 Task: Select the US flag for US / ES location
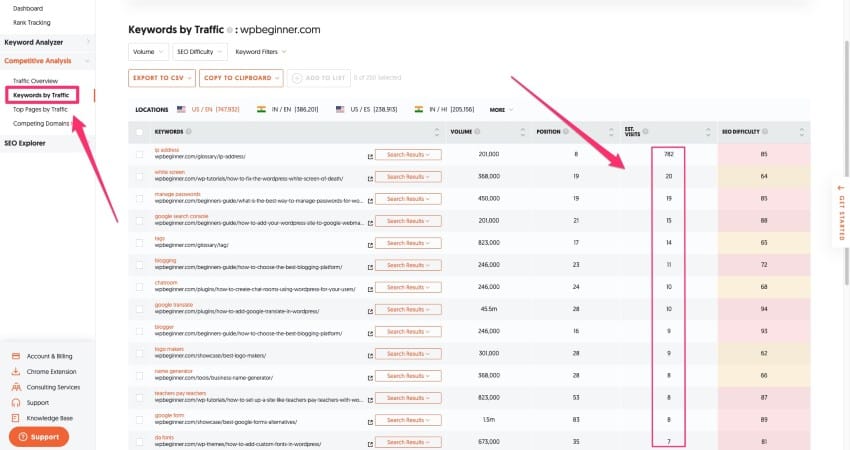pos(340,109)
